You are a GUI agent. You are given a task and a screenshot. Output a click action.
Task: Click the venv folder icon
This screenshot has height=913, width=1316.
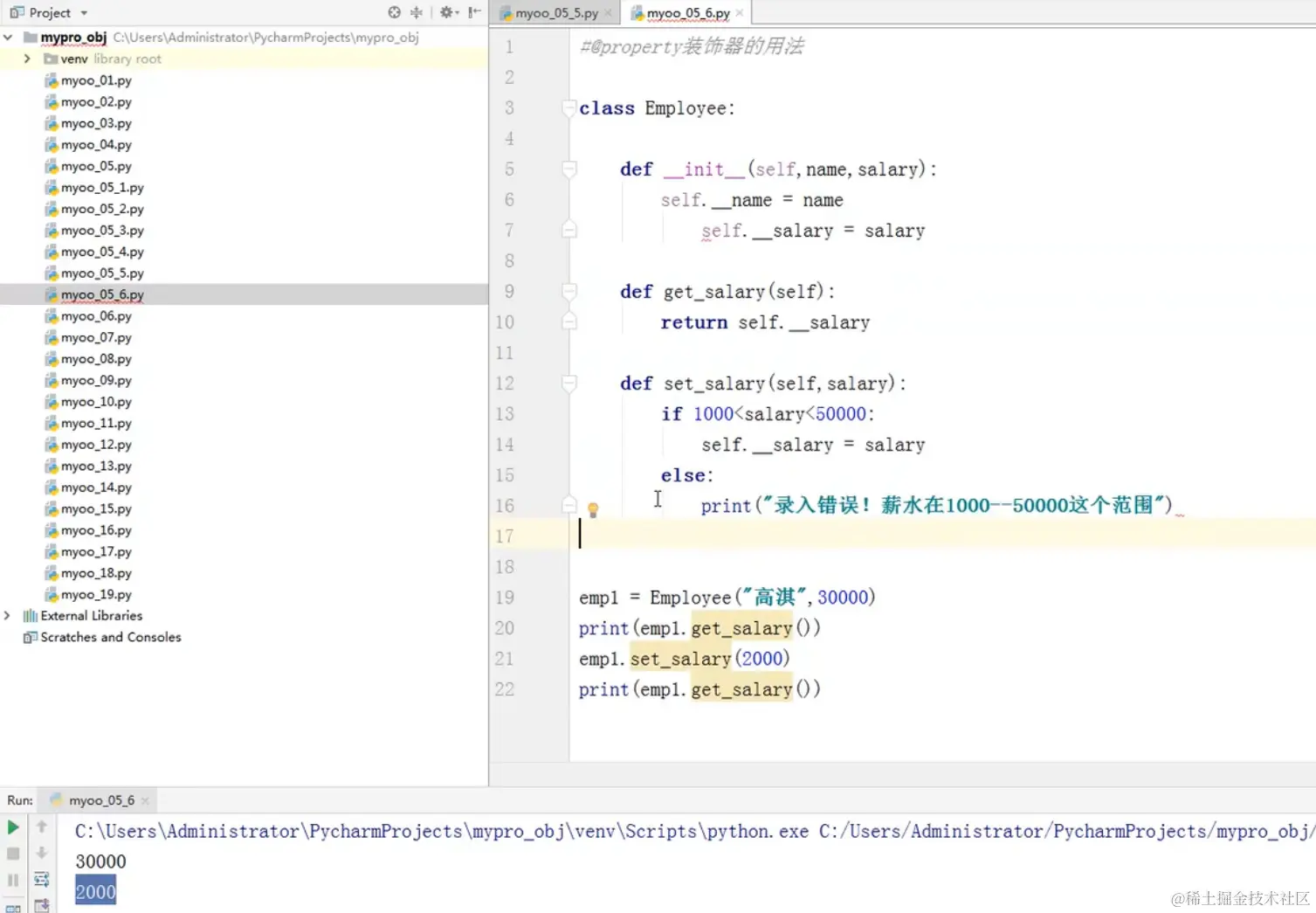point(51,59)
